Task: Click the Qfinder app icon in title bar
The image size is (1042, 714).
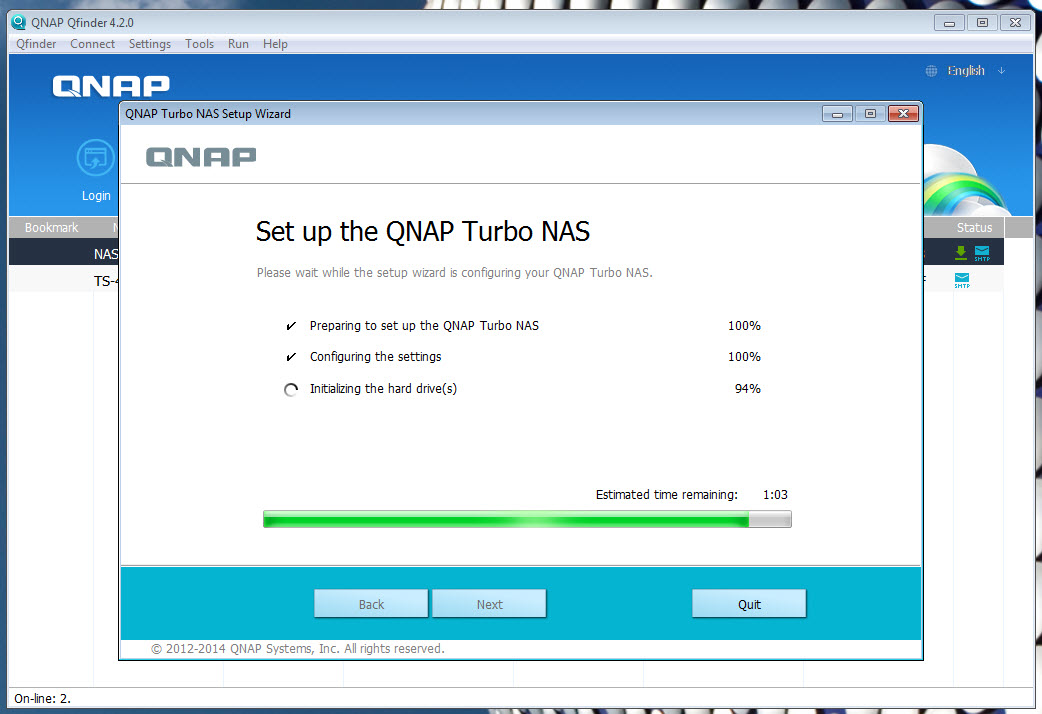Action: (19, 22)
